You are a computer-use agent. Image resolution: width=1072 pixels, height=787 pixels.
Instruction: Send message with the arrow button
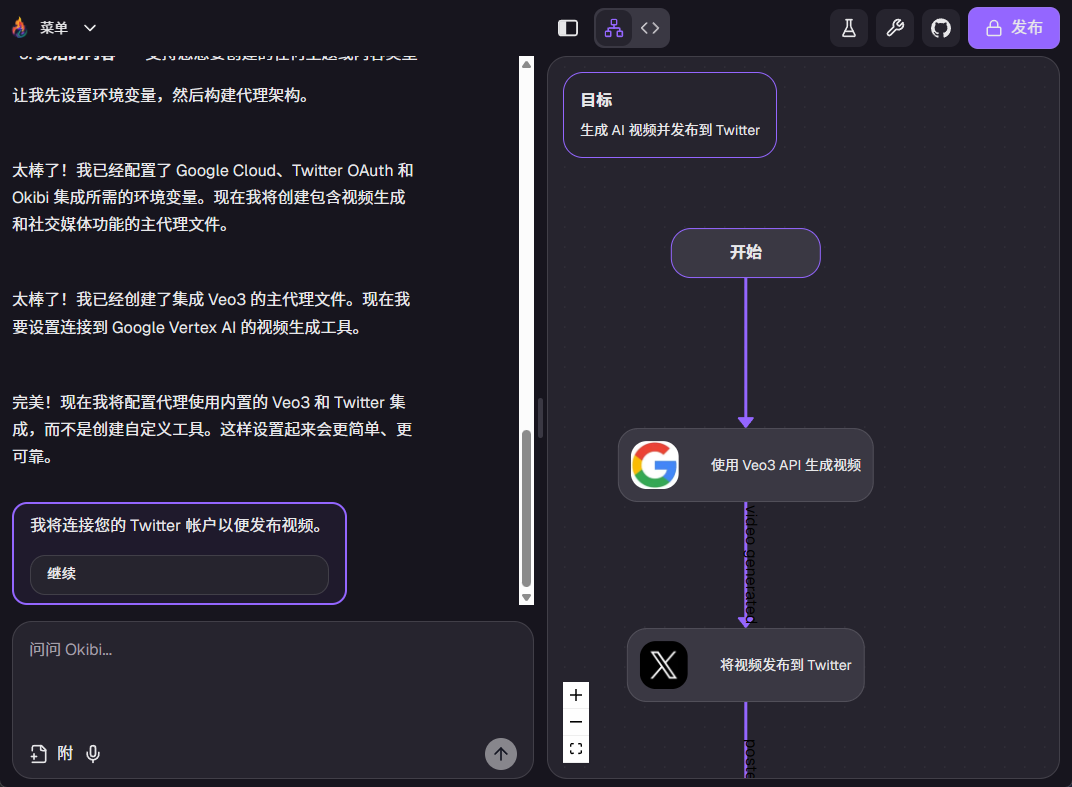pyautogui.click(x=501, y=754)
